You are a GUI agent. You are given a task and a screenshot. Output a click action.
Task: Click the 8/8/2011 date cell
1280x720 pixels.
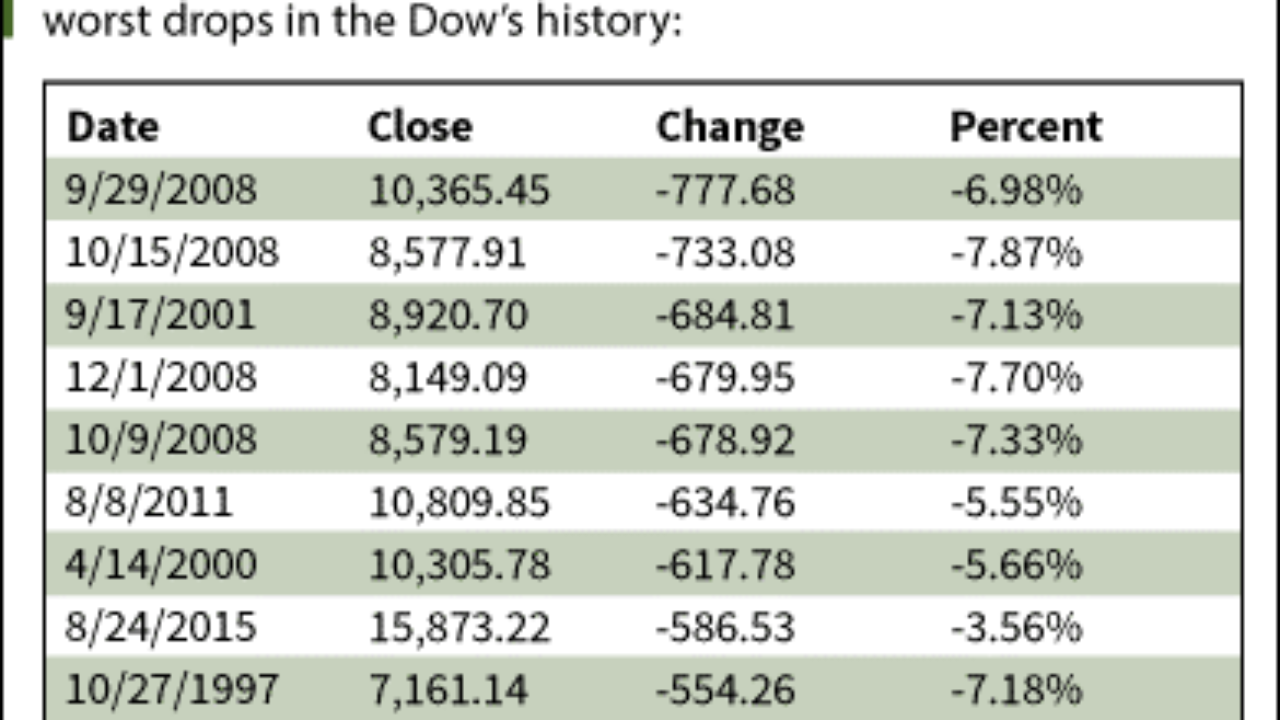click(149, 503)
